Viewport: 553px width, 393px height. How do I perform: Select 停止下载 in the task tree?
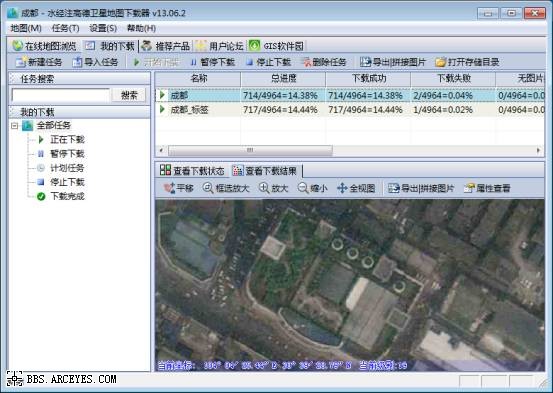[67, 182]
